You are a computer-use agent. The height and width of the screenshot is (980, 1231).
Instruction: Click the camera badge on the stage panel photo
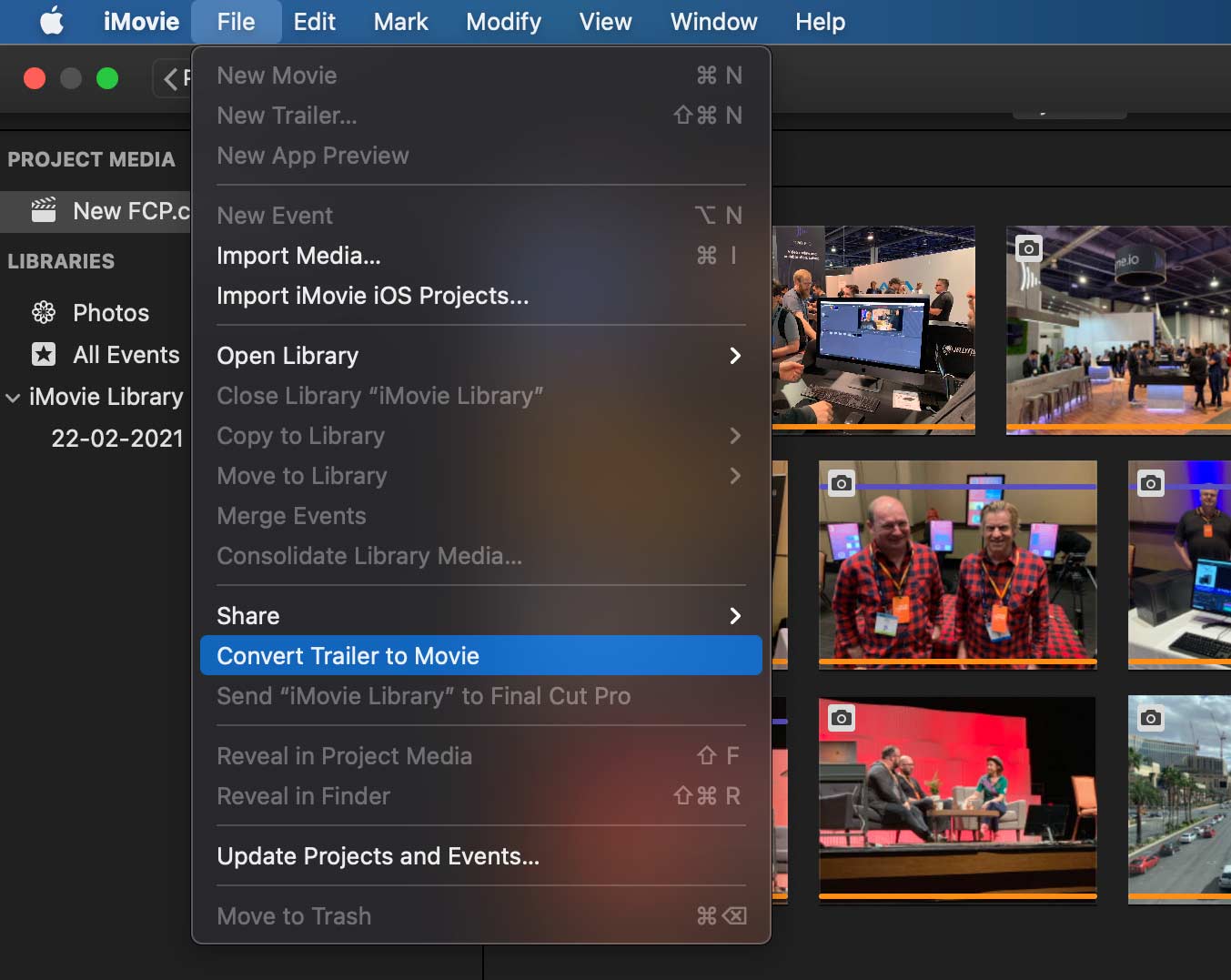[842, 719]
